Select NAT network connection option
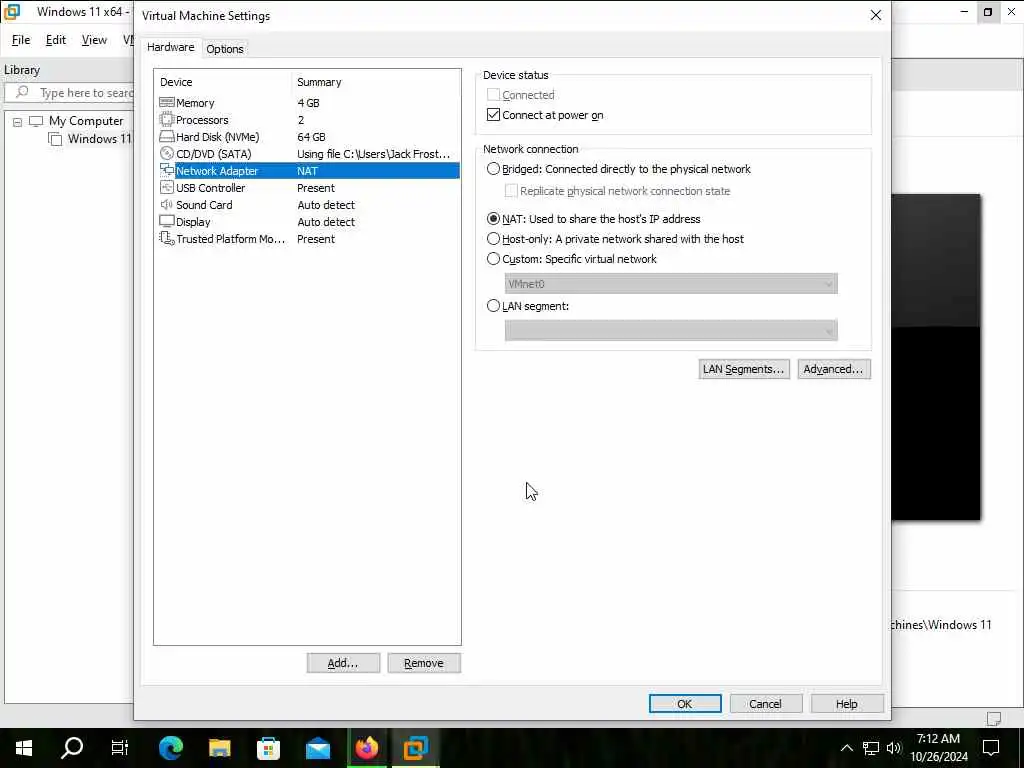This screenshot has width=1024, height=768. 493,219
